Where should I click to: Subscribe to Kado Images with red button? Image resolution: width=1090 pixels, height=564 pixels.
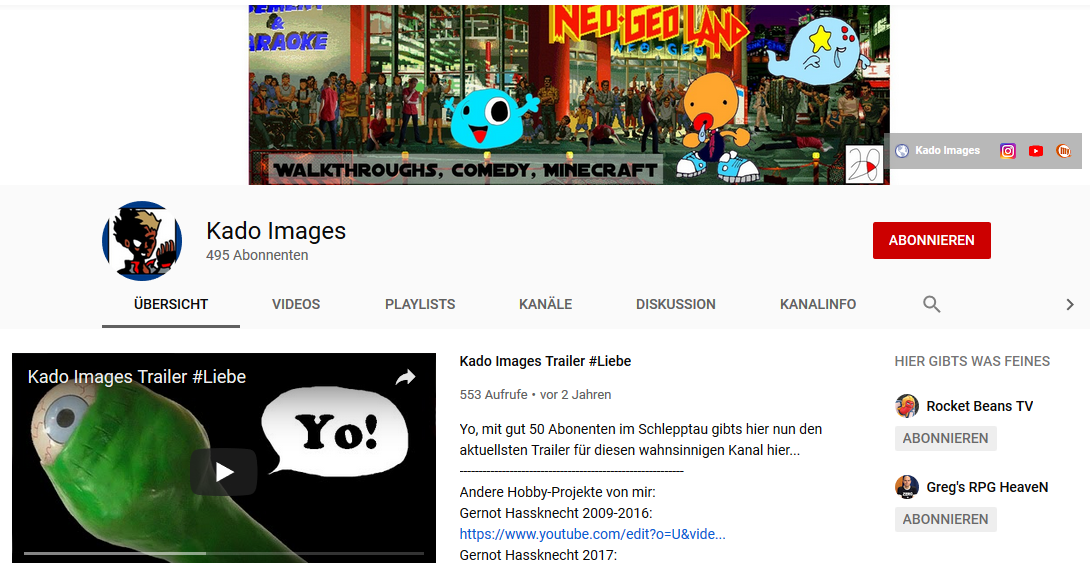932,241
